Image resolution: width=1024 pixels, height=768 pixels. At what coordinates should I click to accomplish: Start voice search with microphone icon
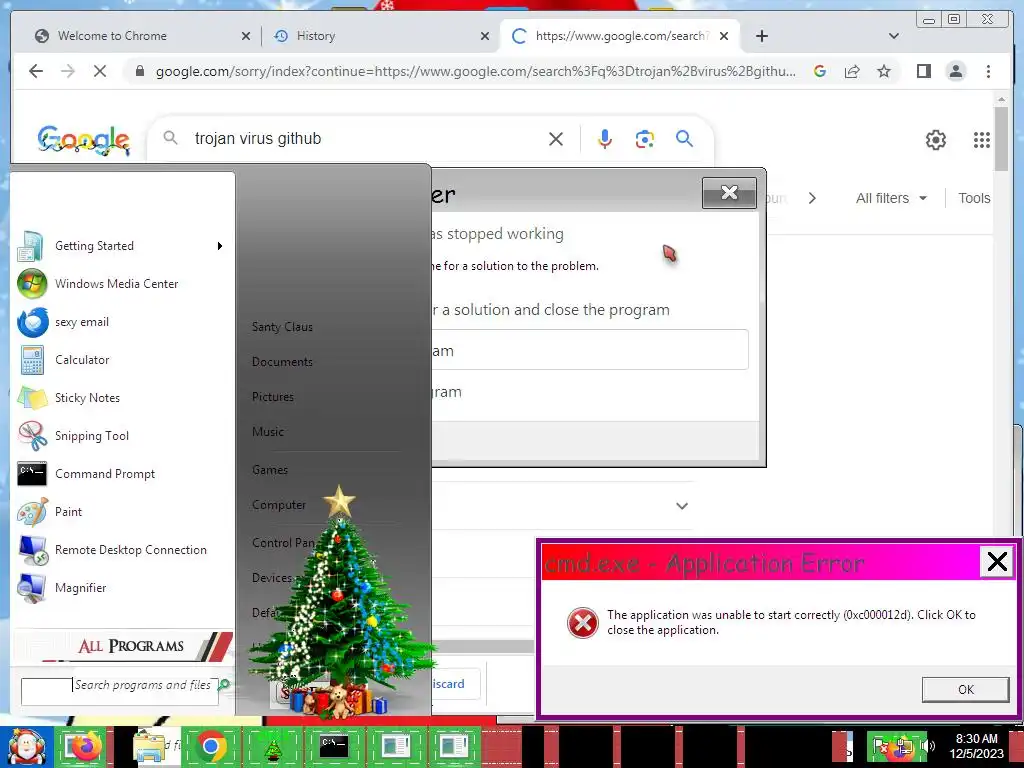(605, 138)
